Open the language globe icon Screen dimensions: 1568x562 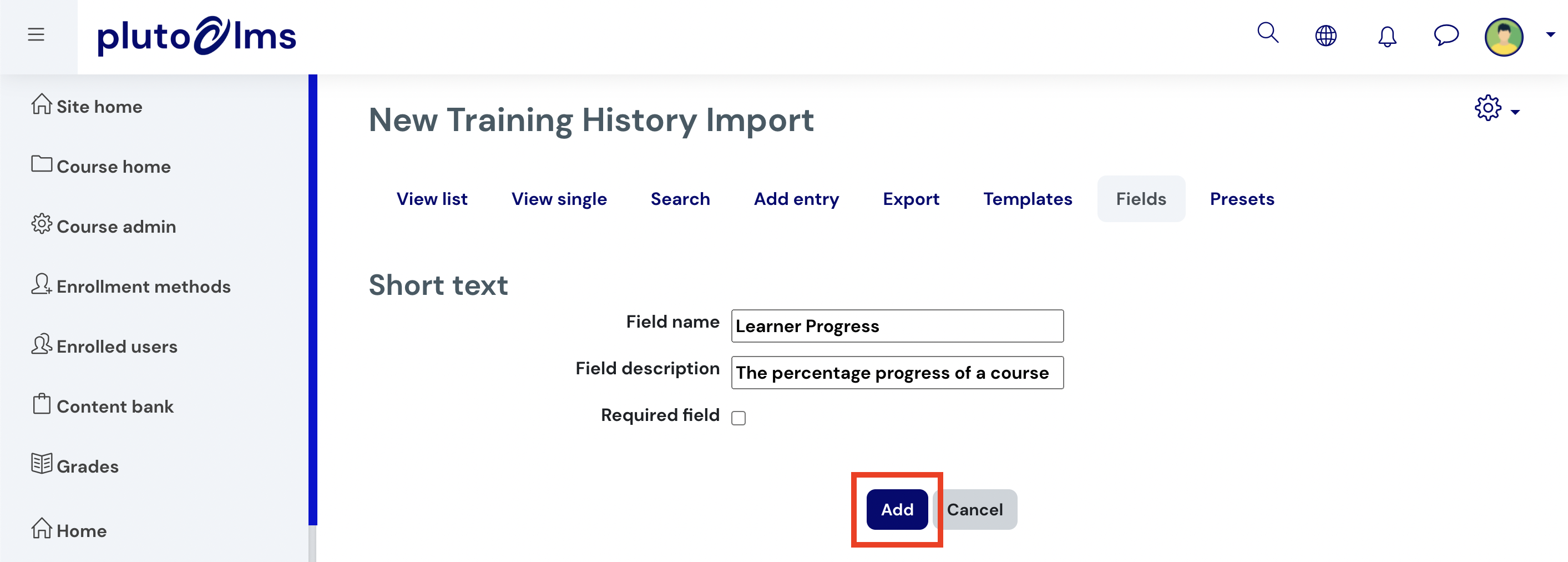tap(1326, 36)
